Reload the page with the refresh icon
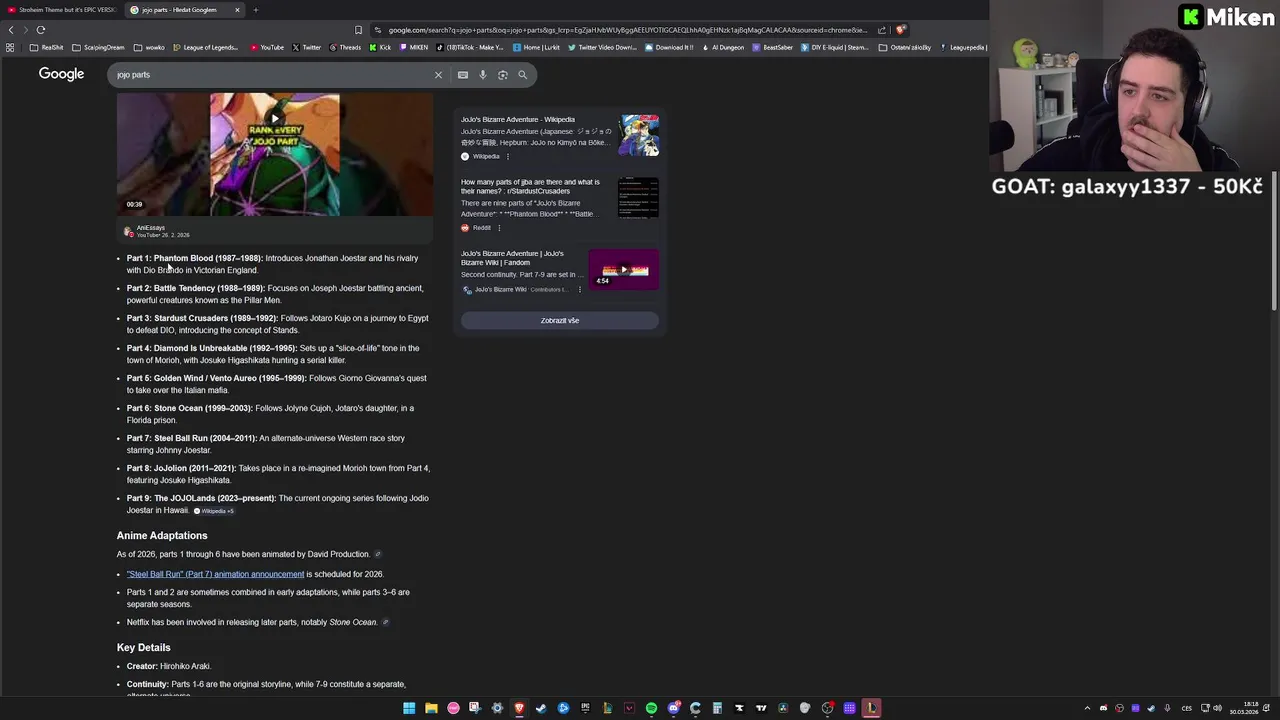1280x720 pixels. (x=41, y=30)
